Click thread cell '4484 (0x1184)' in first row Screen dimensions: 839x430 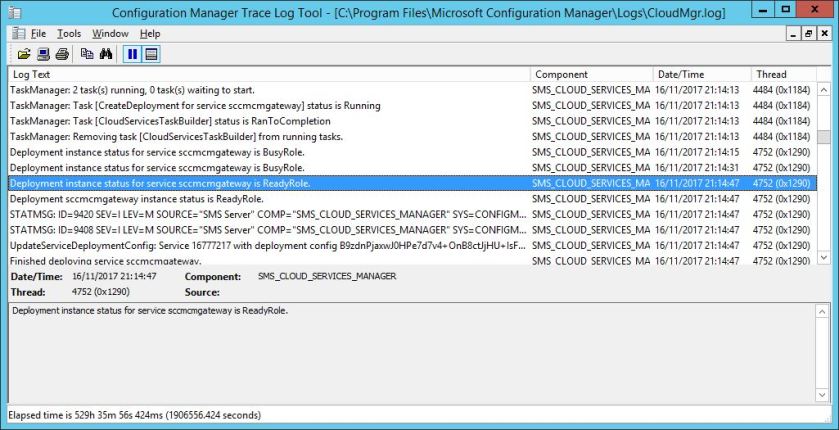click(x=781, y=90)
